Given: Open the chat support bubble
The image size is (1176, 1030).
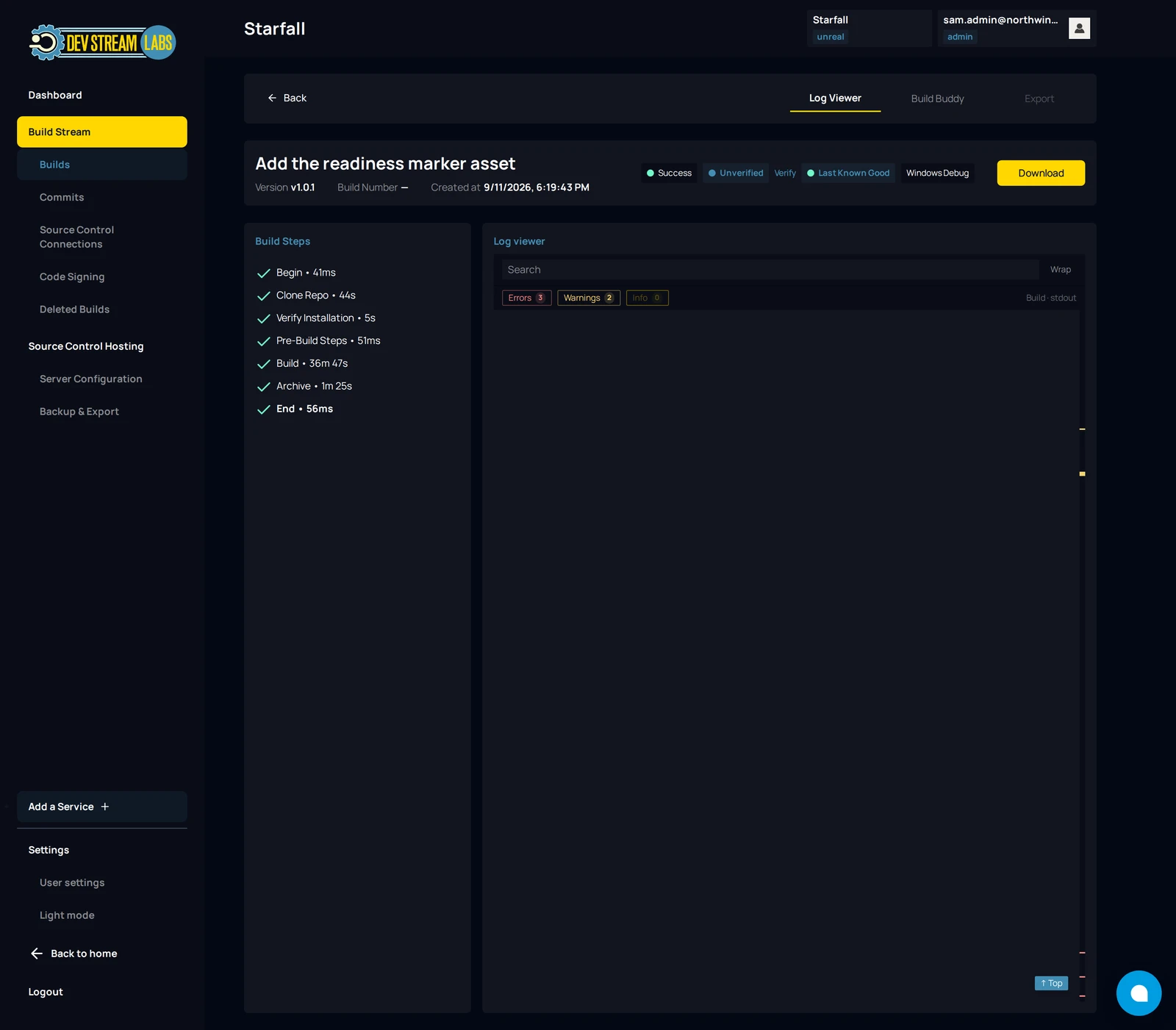Looking at the screenshot, I should (1139, 993).
